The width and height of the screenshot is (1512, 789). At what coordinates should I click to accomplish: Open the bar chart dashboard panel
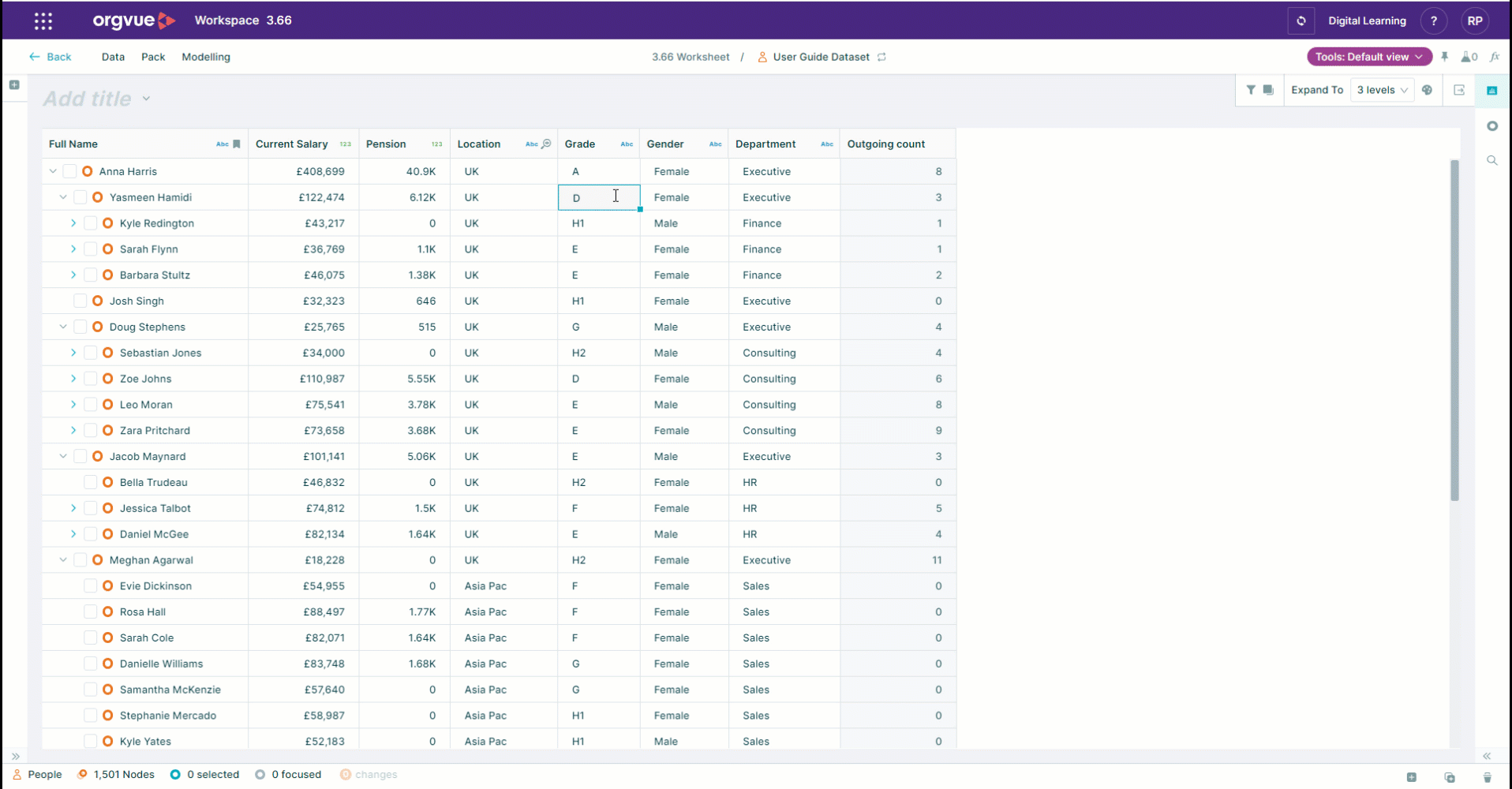click(1491, 91)
